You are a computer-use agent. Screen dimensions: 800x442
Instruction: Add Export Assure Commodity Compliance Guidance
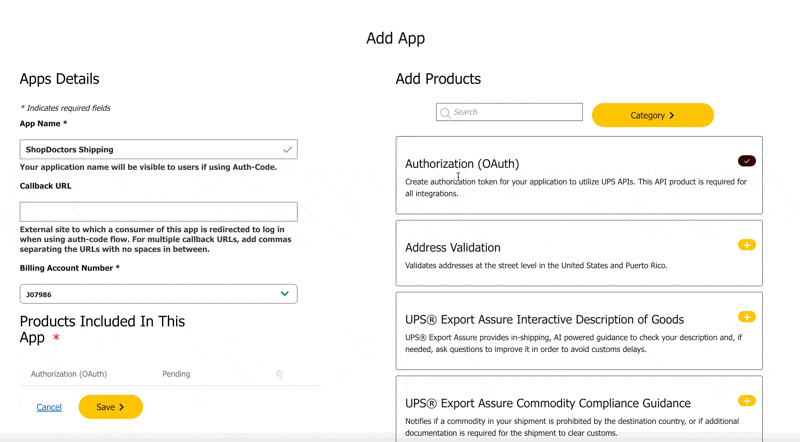pyautogui.click(x=746, y=401)
